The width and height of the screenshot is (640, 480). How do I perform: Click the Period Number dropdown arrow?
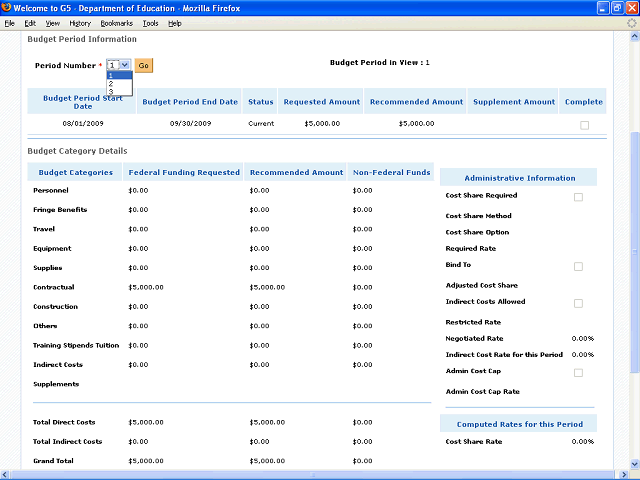point(125,65)
